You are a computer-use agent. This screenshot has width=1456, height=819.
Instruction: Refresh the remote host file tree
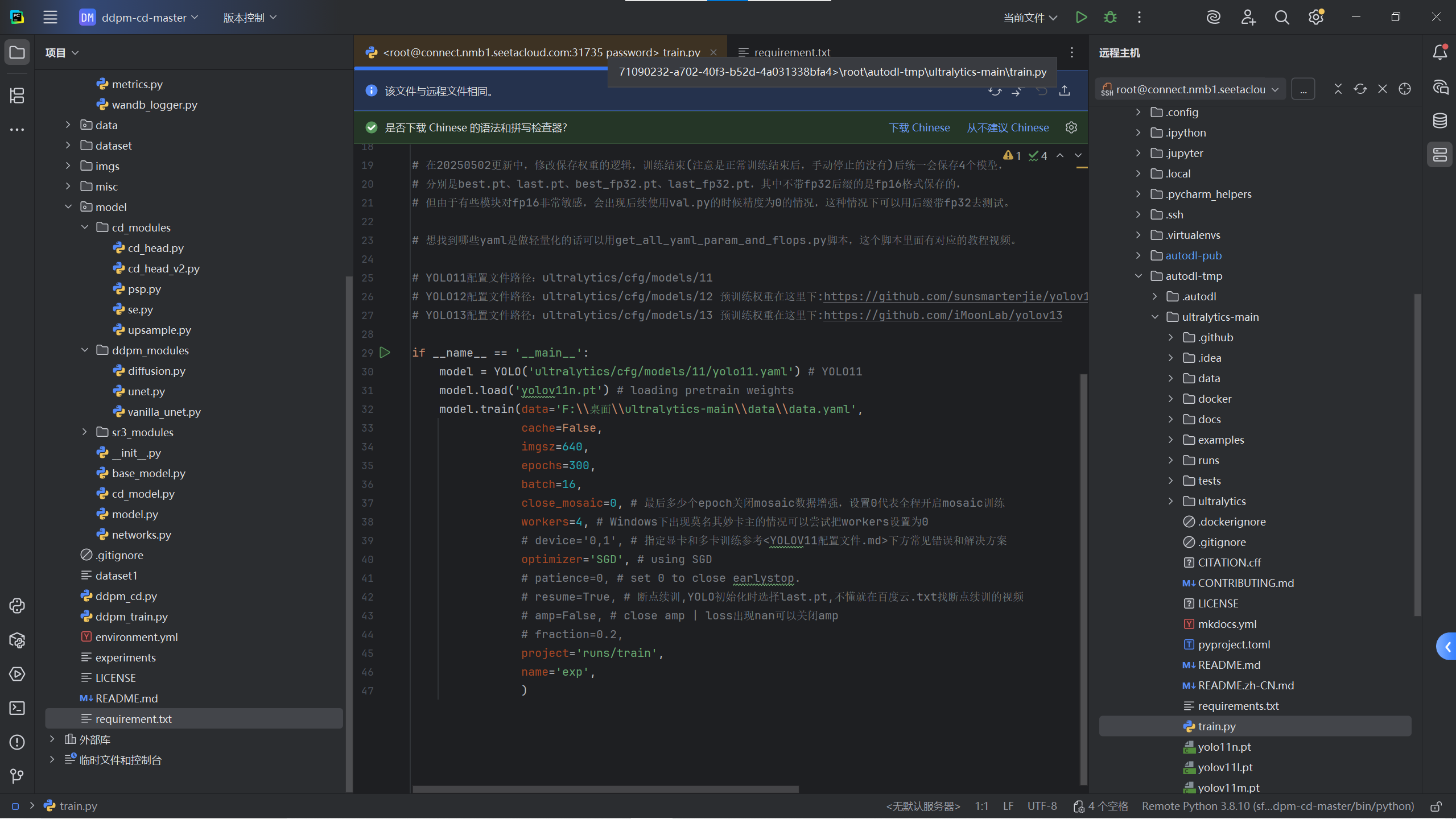tap(1360, 89)
